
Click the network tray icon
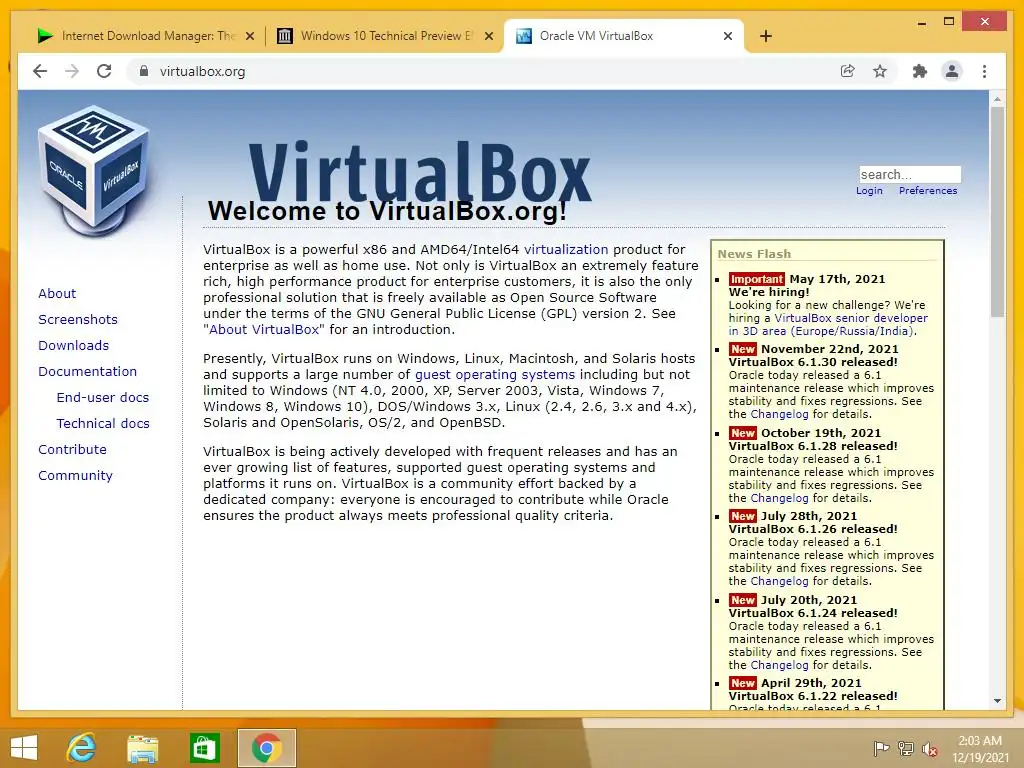click(x=906, y=748)
